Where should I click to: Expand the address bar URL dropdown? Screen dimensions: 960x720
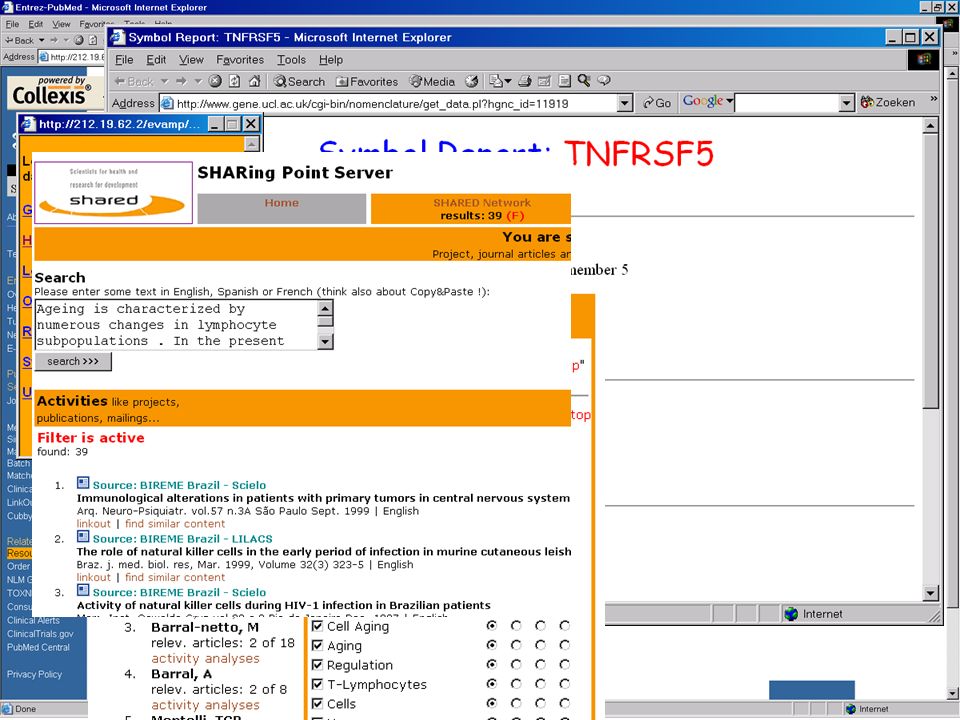point(624,103)
